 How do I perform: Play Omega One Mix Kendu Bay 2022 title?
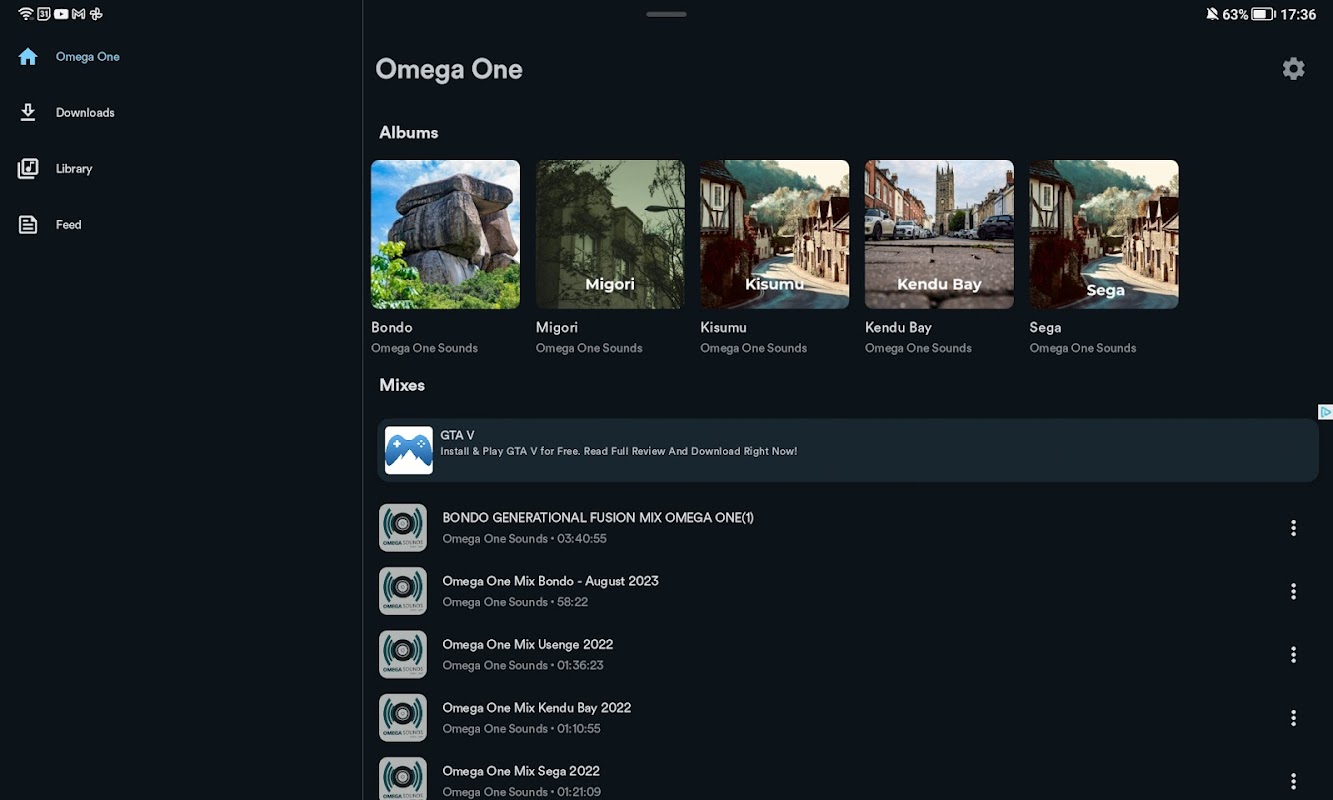[537, 708]
